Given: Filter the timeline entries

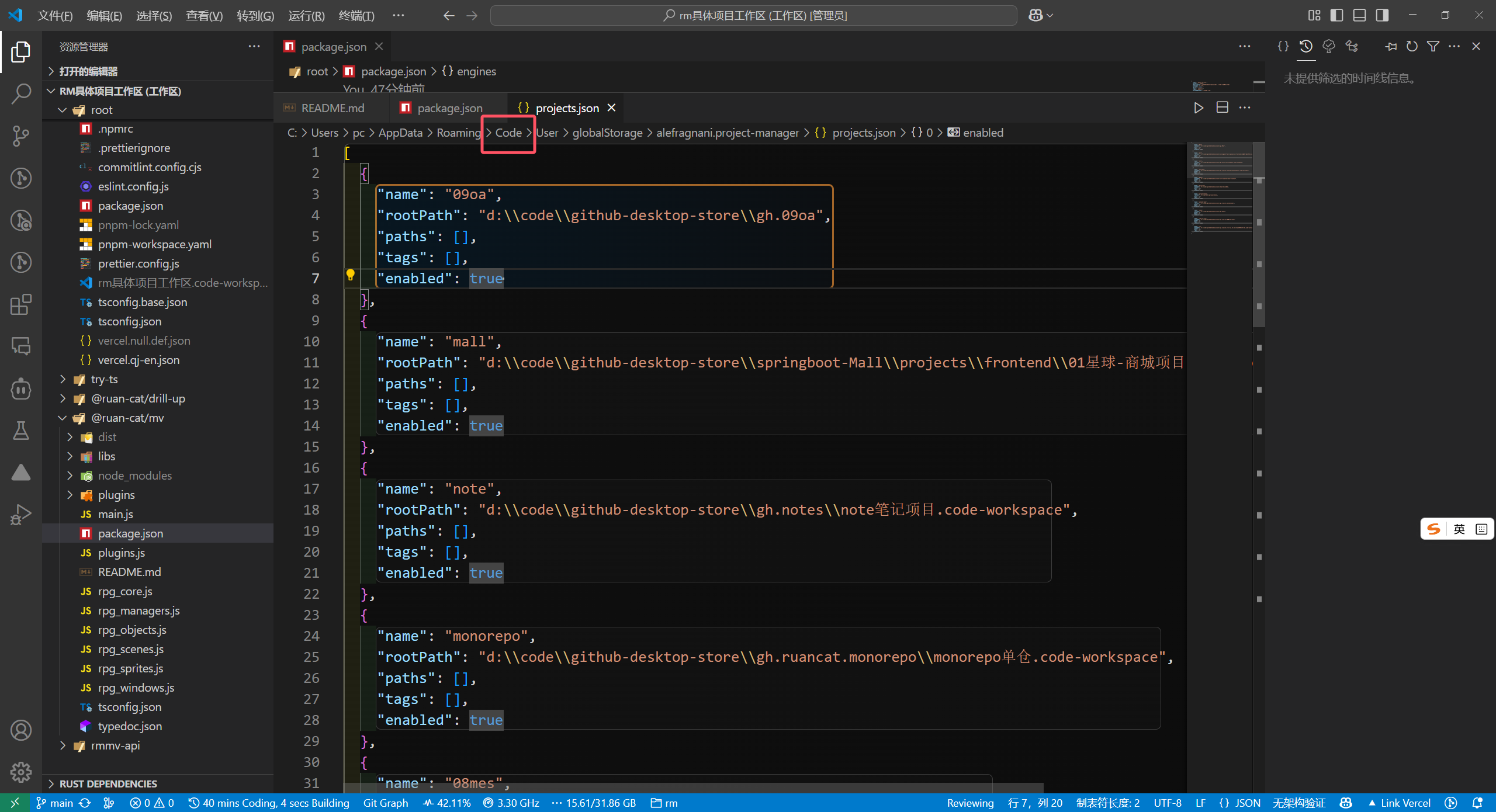Looking at the screenshot, I should point(1433,46).
